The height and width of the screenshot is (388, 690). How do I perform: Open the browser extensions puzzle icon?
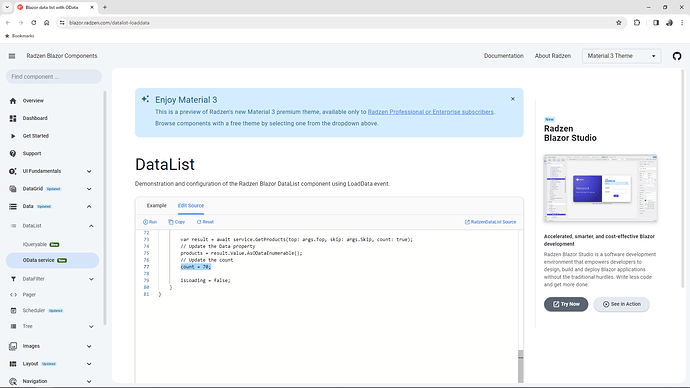point(637,23)
